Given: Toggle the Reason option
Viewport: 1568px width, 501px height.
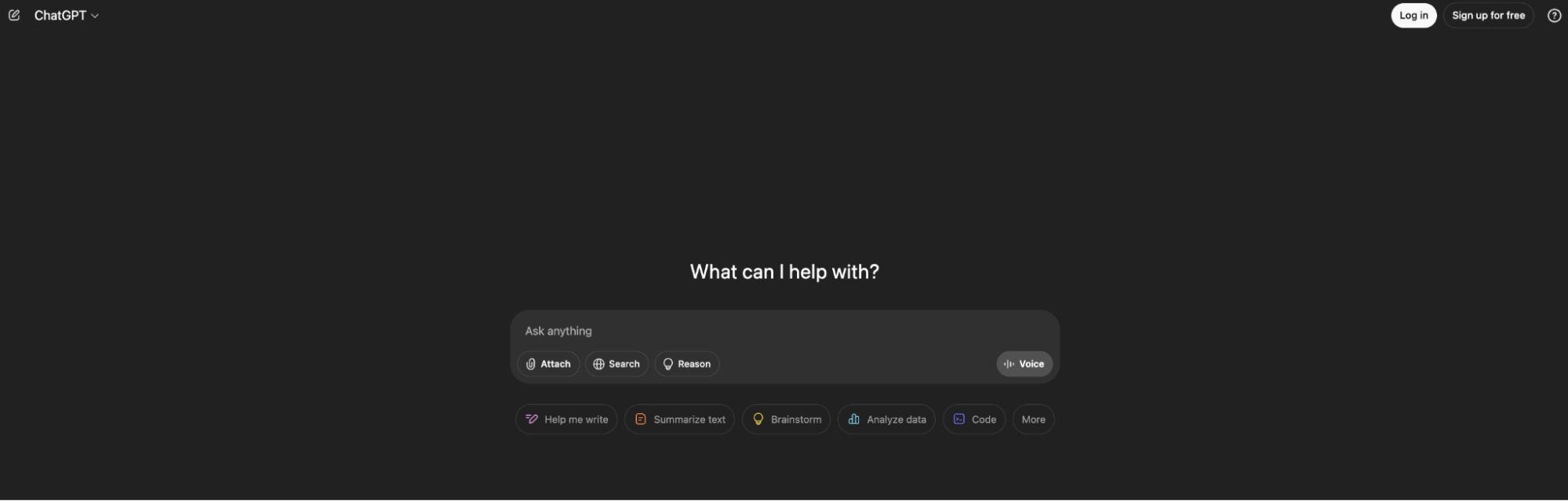Looking at the screenshot, I should coord(687,364).
